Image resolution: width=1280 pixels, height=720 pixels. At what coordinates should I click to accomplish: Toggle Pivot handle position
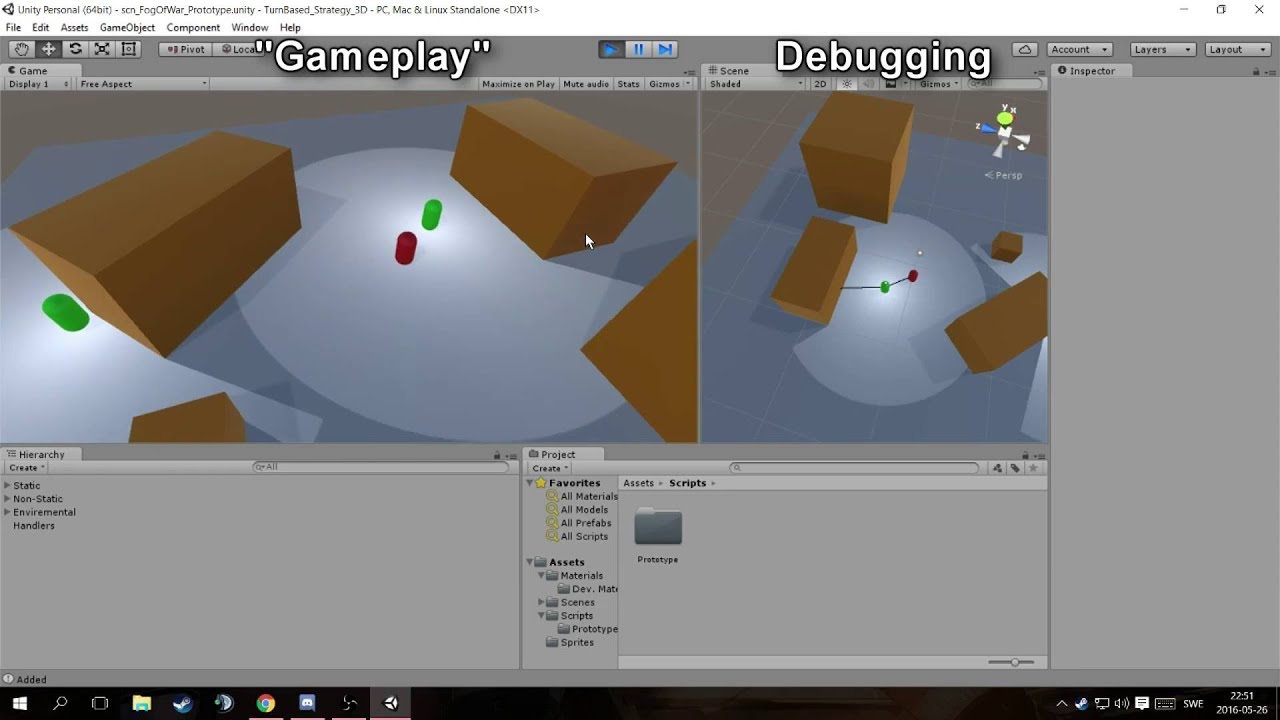click(185, 49)
